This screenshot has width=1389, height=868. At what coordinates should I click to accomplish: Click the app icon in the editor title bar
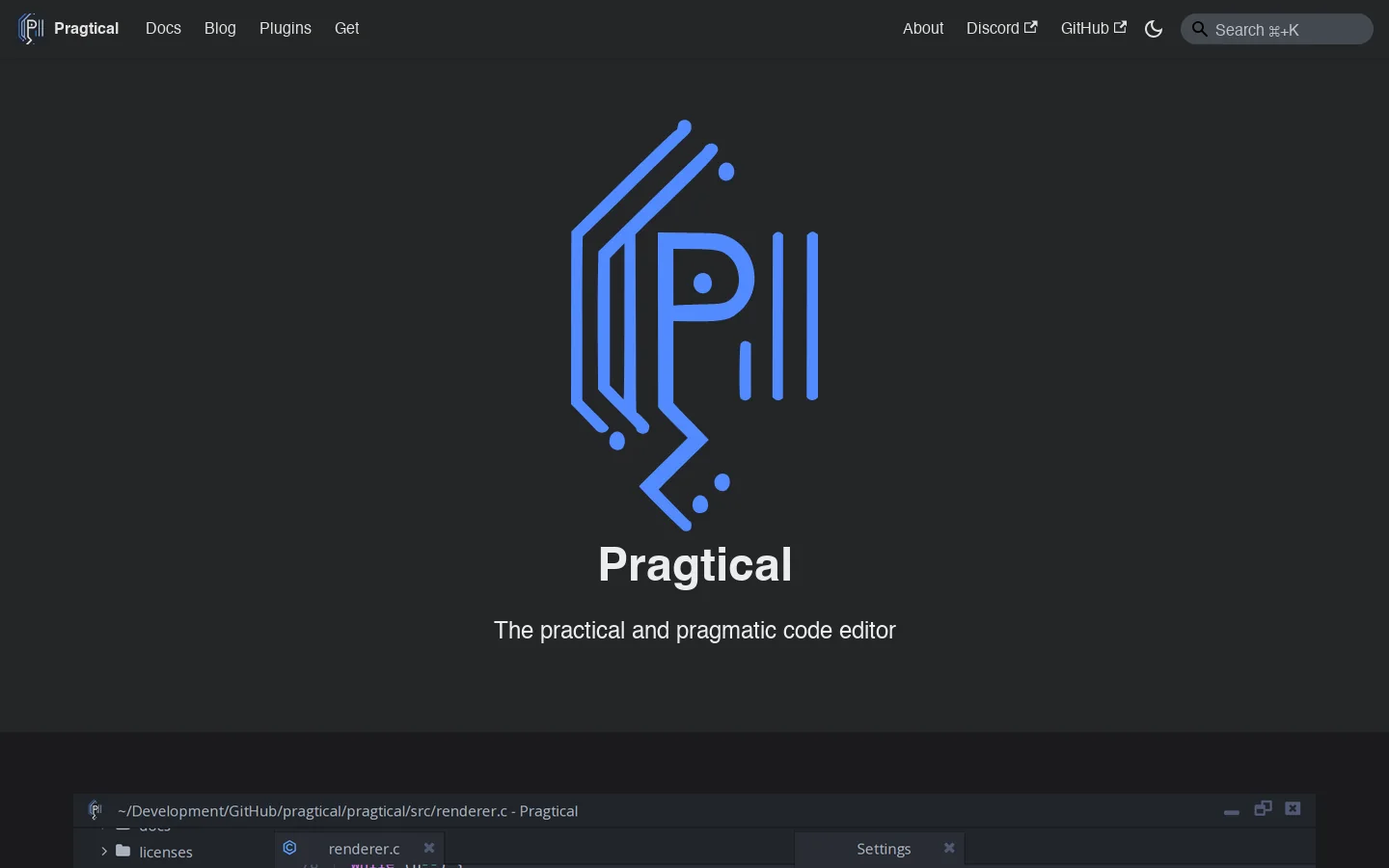(95, 810)
